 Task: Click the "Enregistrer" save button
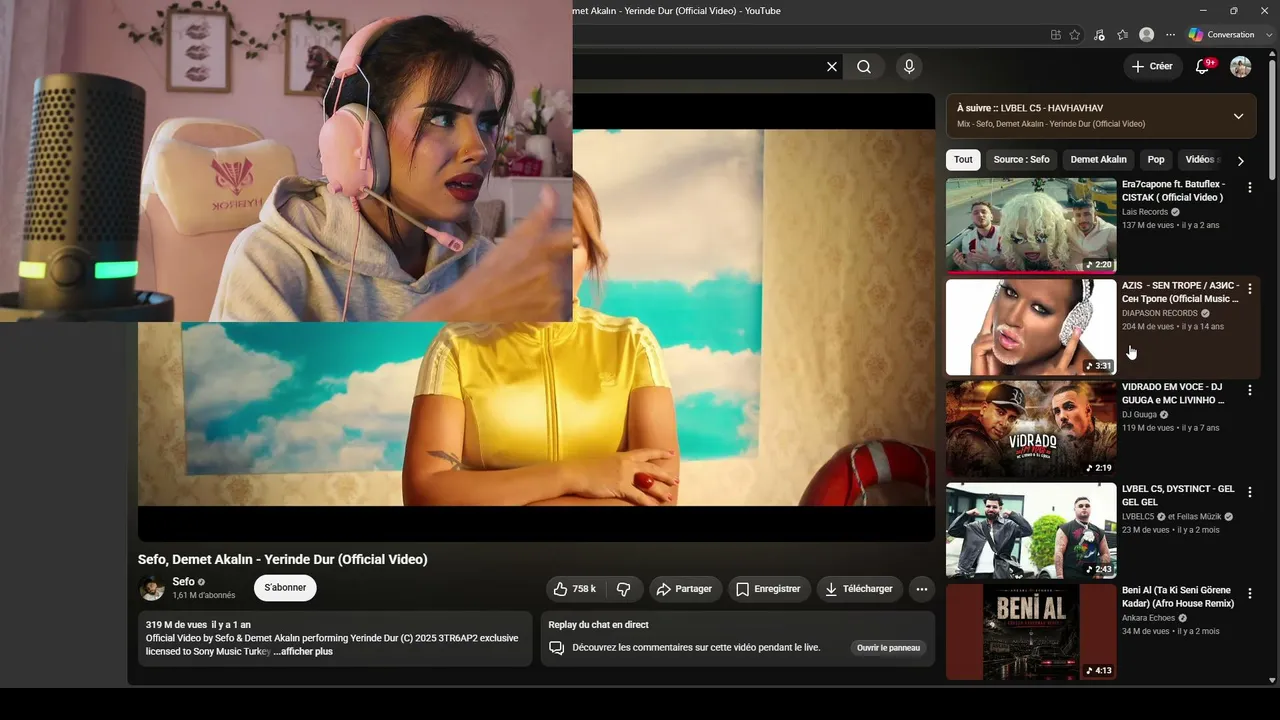768,589
